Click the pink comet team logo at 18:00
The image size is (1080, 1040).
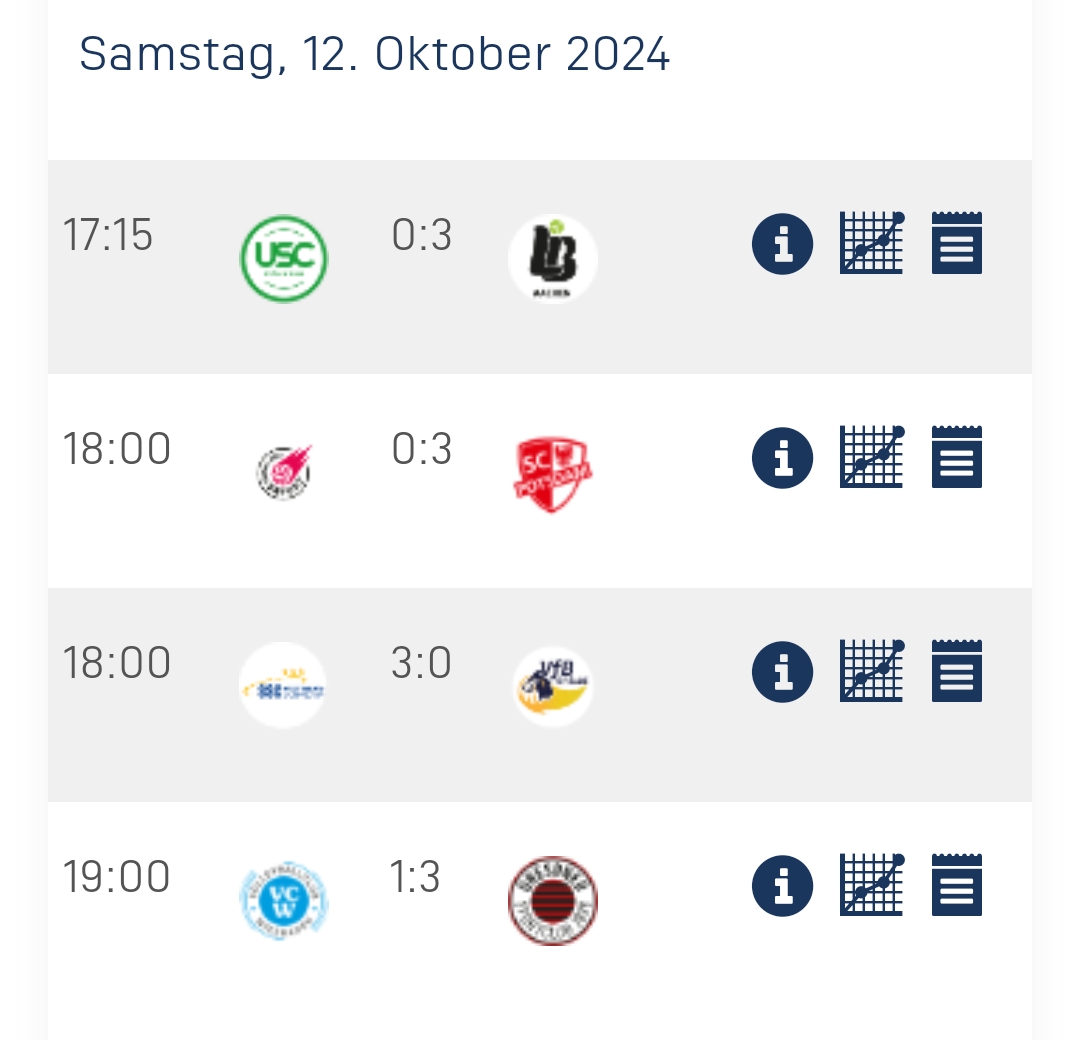284,472
